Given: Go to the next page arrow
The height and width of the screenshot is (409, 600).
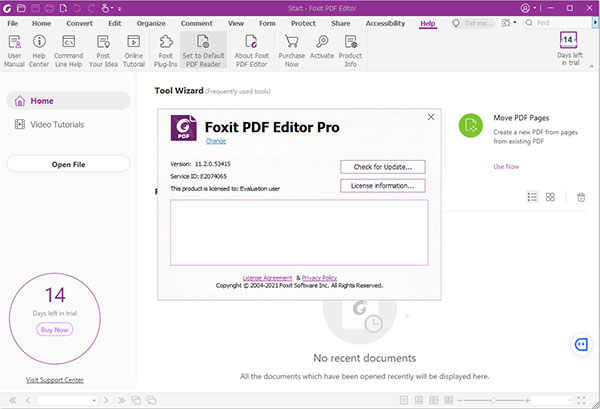Looking at the screenshot, I should pos(106,401).
